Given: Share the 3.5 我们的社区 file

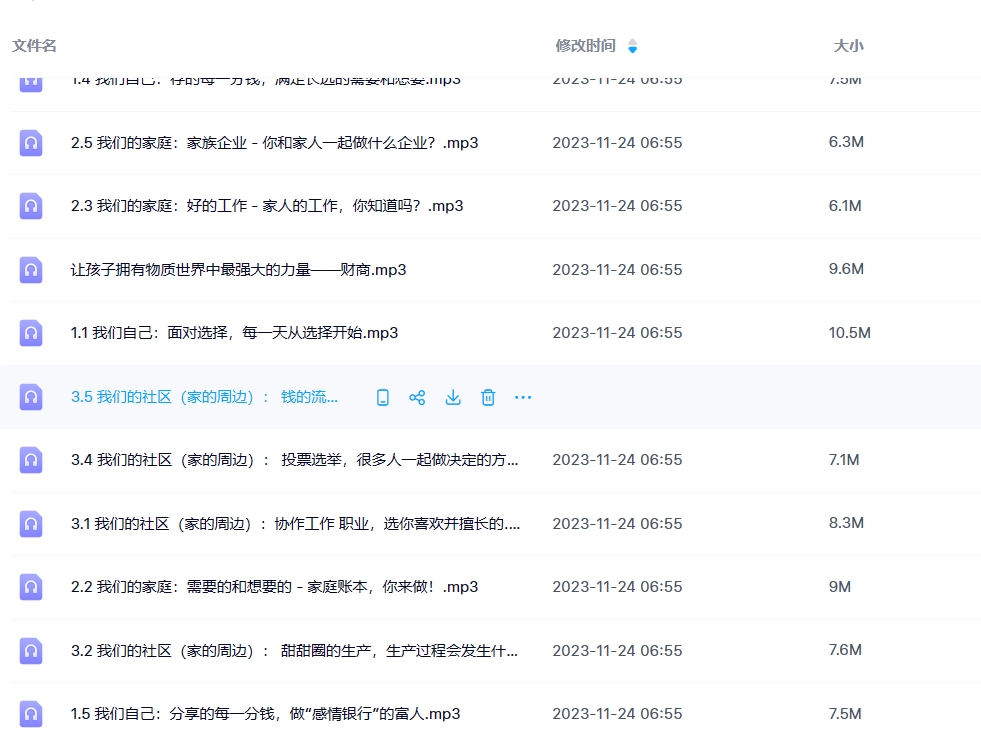Looking at the screenshot, I should tap(417, 397).
